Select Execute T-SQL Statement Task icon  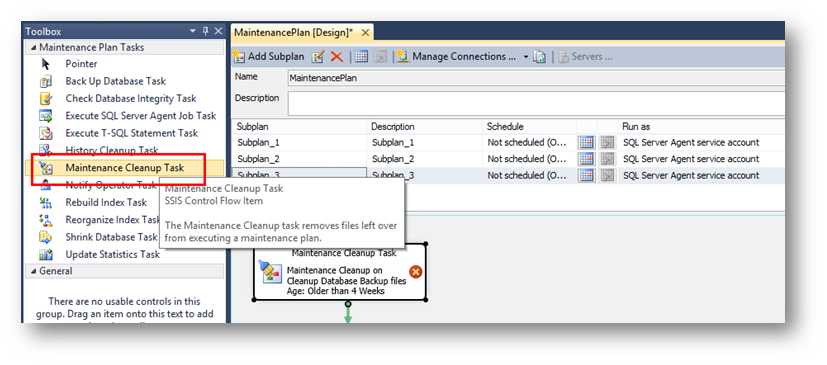46,133
